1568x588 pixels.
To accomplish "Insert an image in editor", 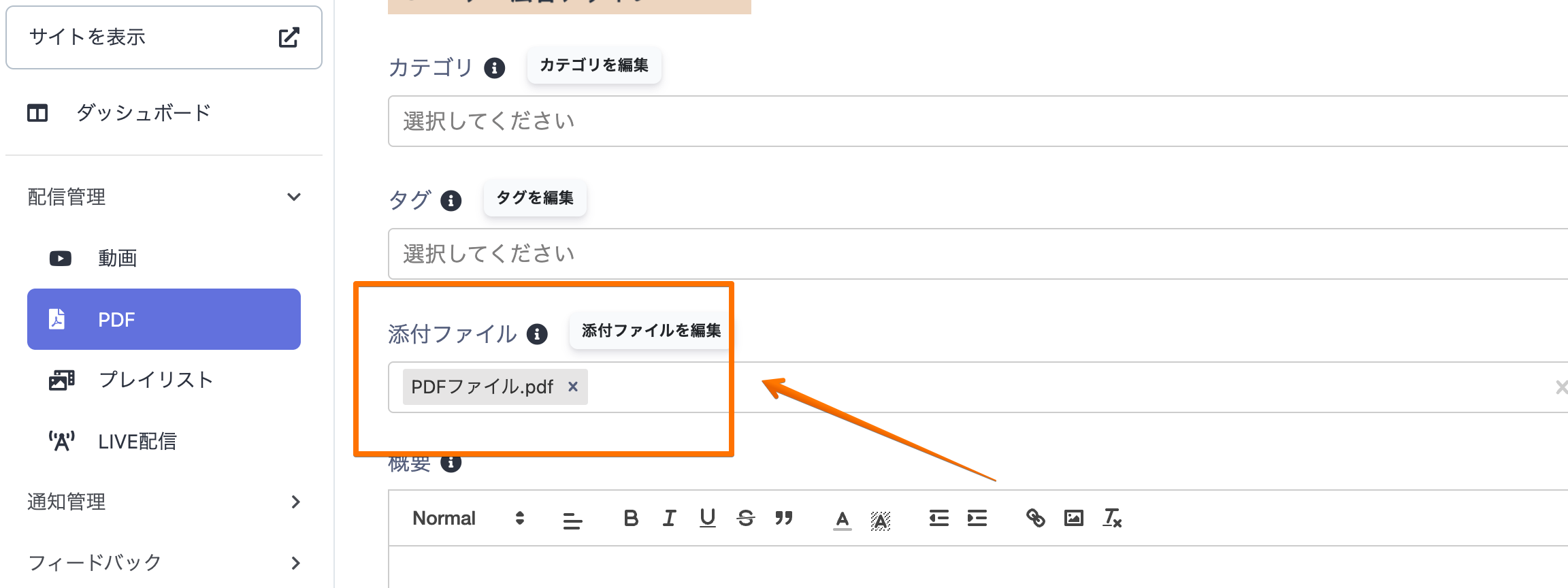I will tap(1073, 519).
